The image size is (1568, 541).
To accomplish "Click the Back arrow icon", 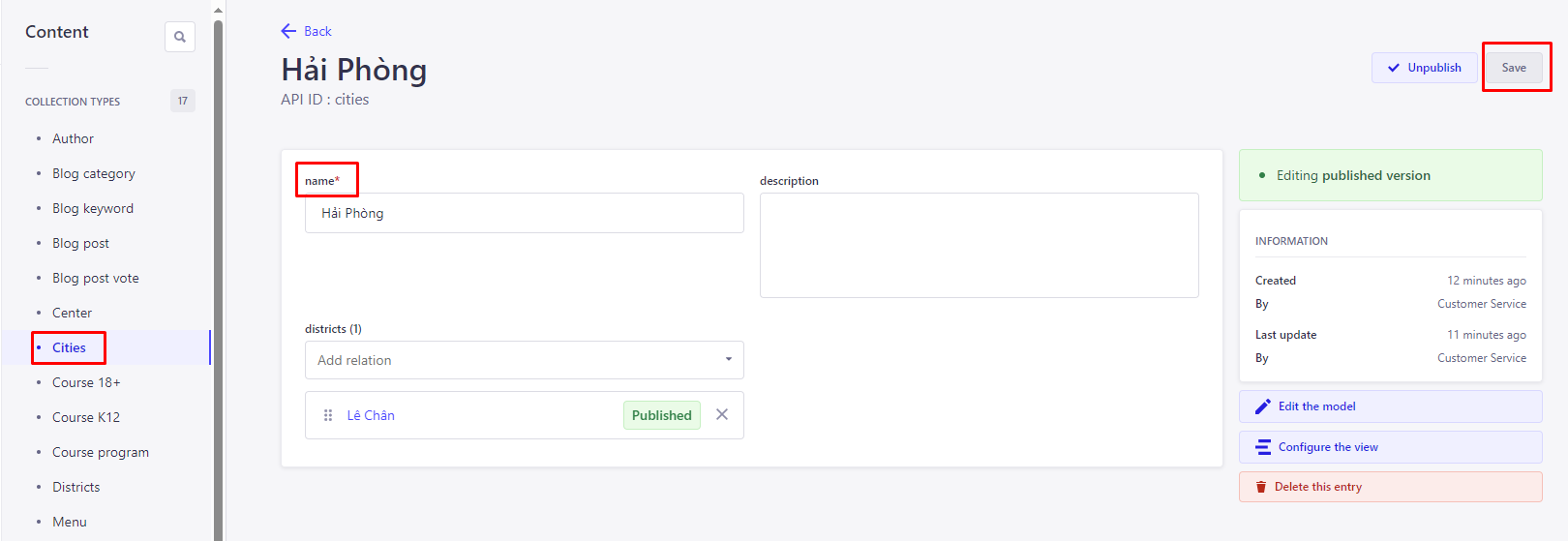I will (288, 31).
